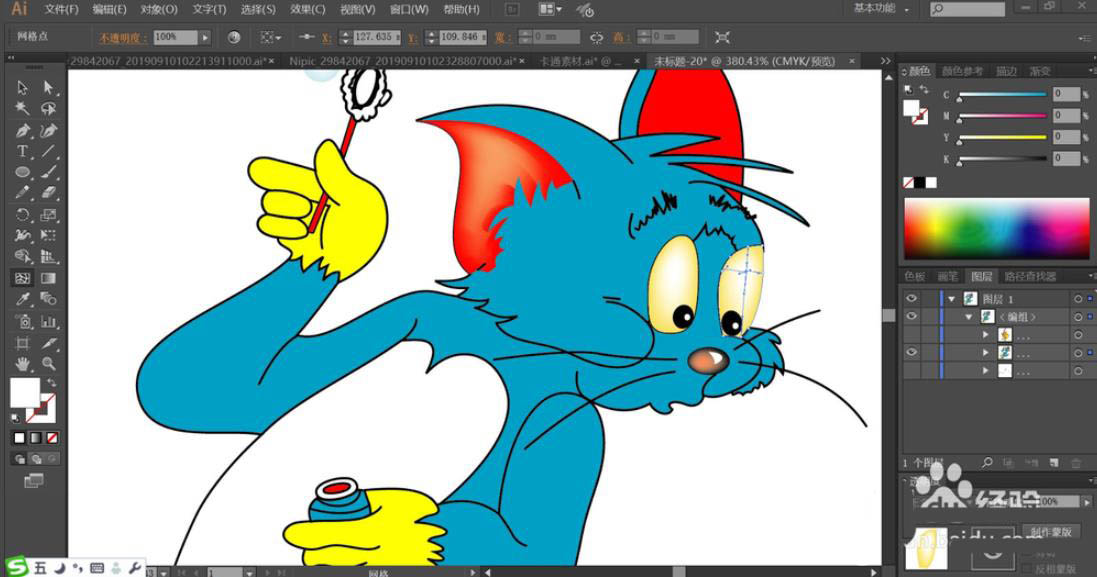Select the Zoom magnifier tool
Viewport: 1097px width, 577px height.
[x=48, y=364]
